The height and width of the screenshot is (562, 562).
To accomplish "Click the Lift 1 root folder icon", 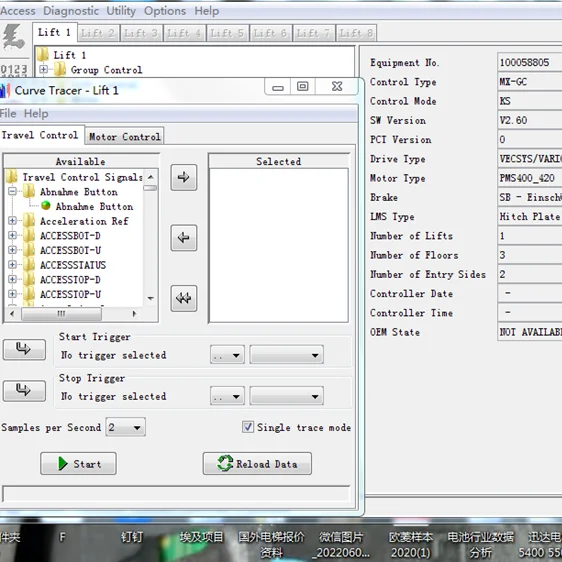I will (43, 55).
